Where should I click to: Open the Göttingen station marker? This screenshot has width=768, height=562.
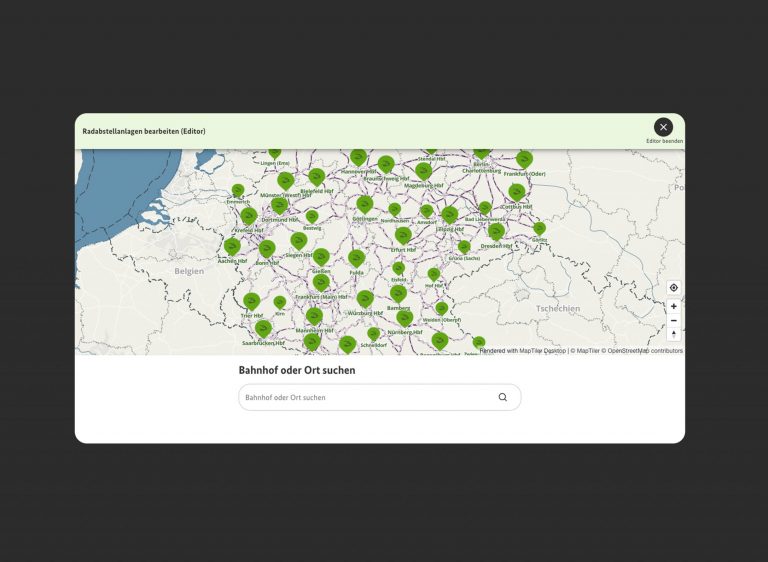364,203
